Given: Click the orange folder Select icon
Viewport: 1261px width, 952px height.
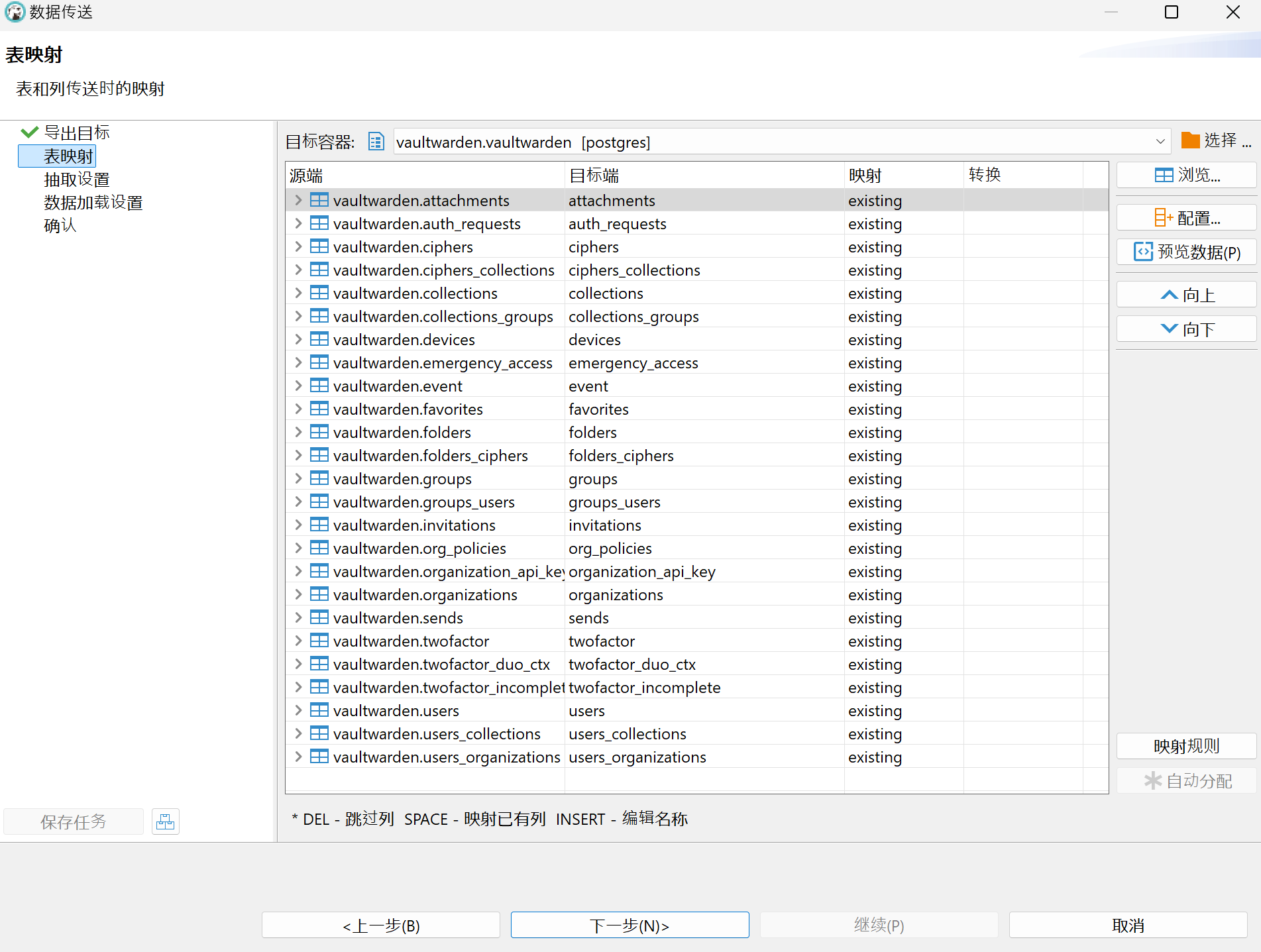Looking at the screenshot, I should (x=1190, y=140).
